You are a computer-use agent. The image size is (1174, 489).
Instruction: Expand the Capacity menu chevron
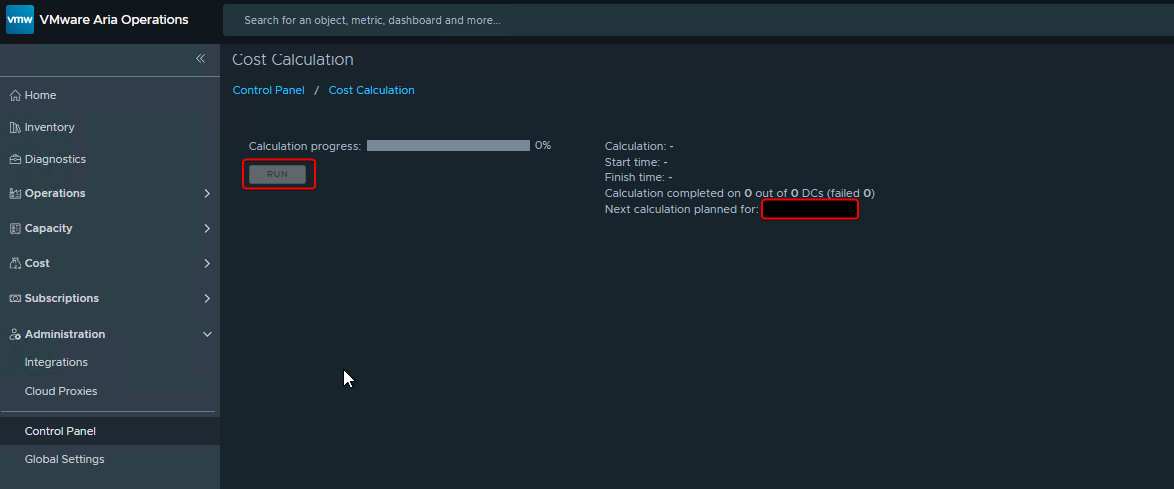coord(207,229)
